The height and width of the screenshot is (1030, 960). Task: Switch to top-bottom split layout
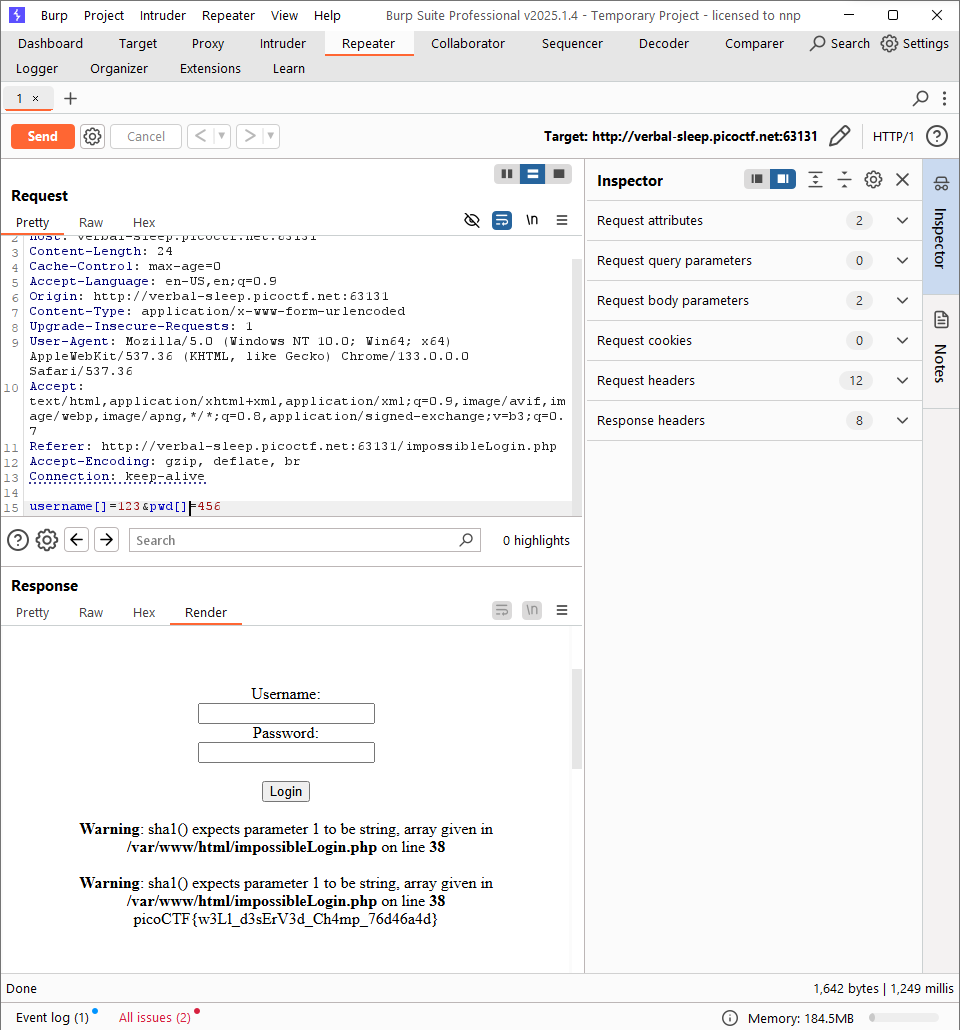tap(532, 174)
